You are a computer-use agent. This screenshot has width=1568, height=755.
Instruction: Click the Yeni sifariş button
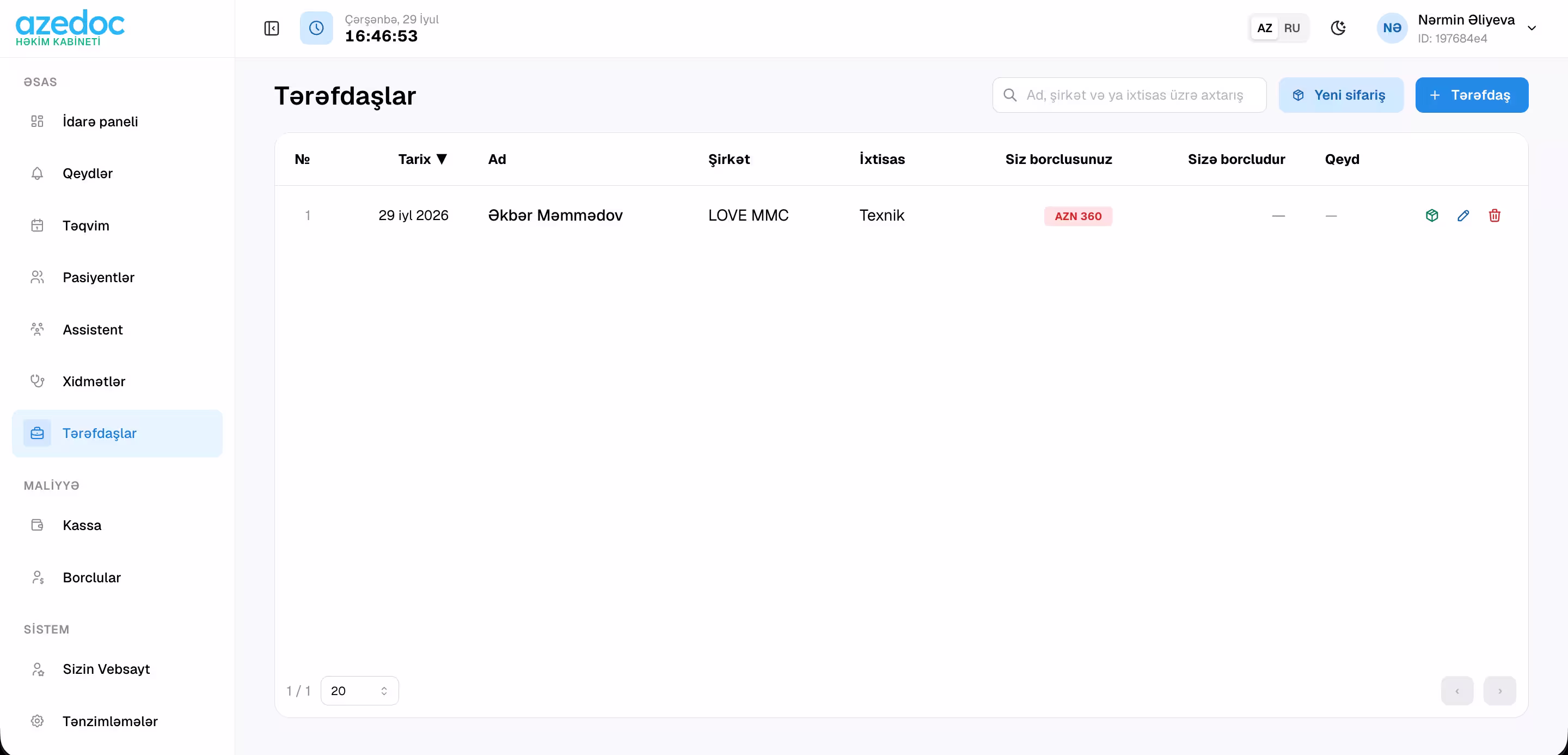click(1341, 95)
